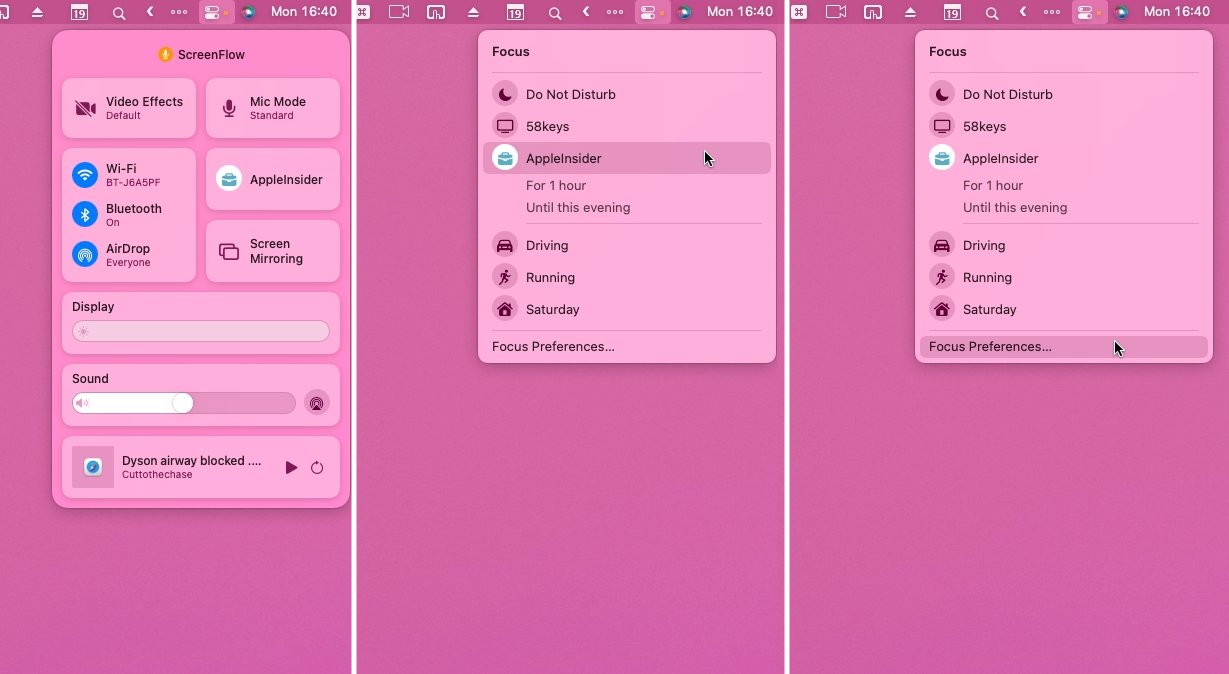Toggle the Bluetooth button
Screen dimensions: 1229x674
click(85, 214)
